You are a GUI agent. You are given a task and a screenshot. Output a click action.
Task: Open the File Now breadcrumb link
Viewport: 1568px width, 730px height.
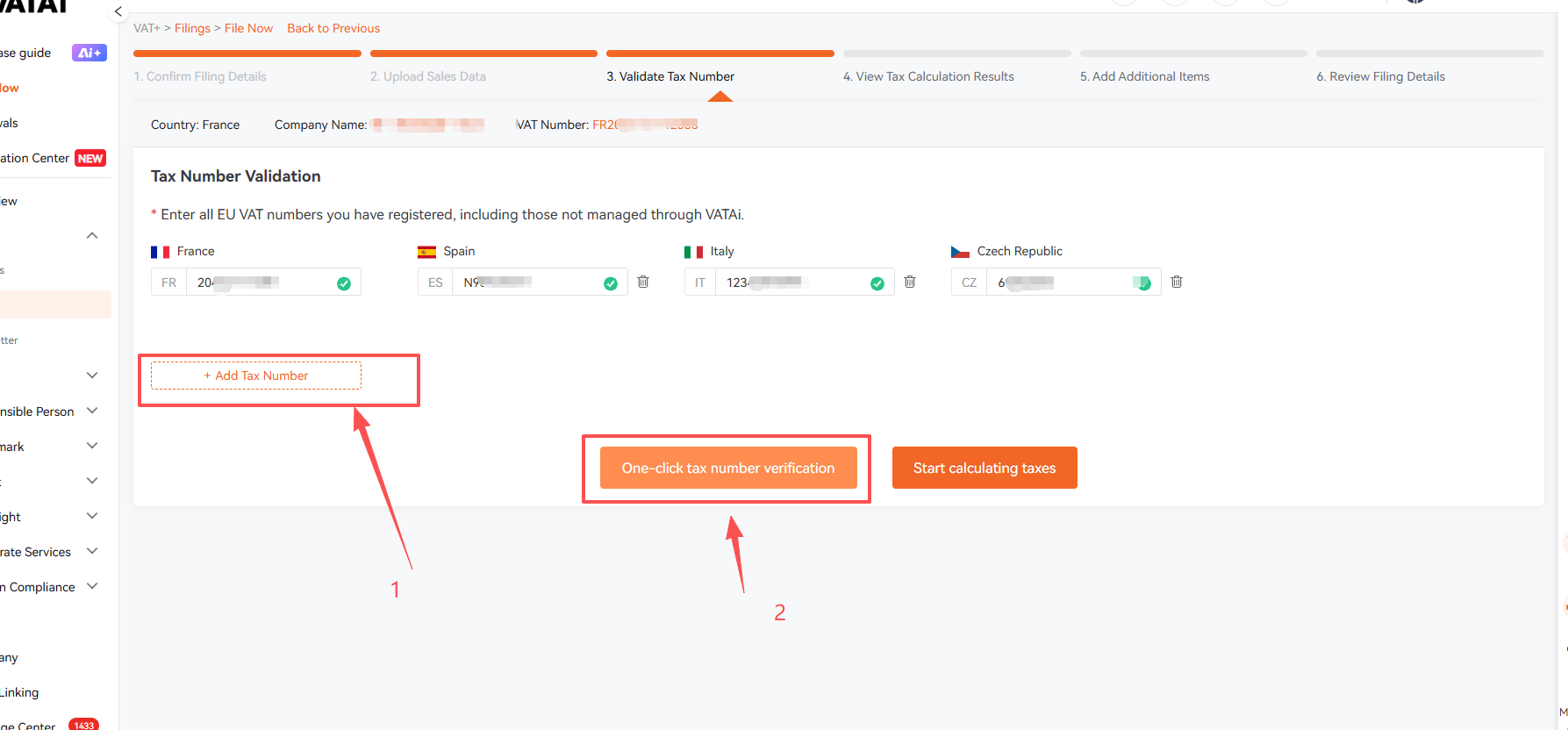click(248, 28)
